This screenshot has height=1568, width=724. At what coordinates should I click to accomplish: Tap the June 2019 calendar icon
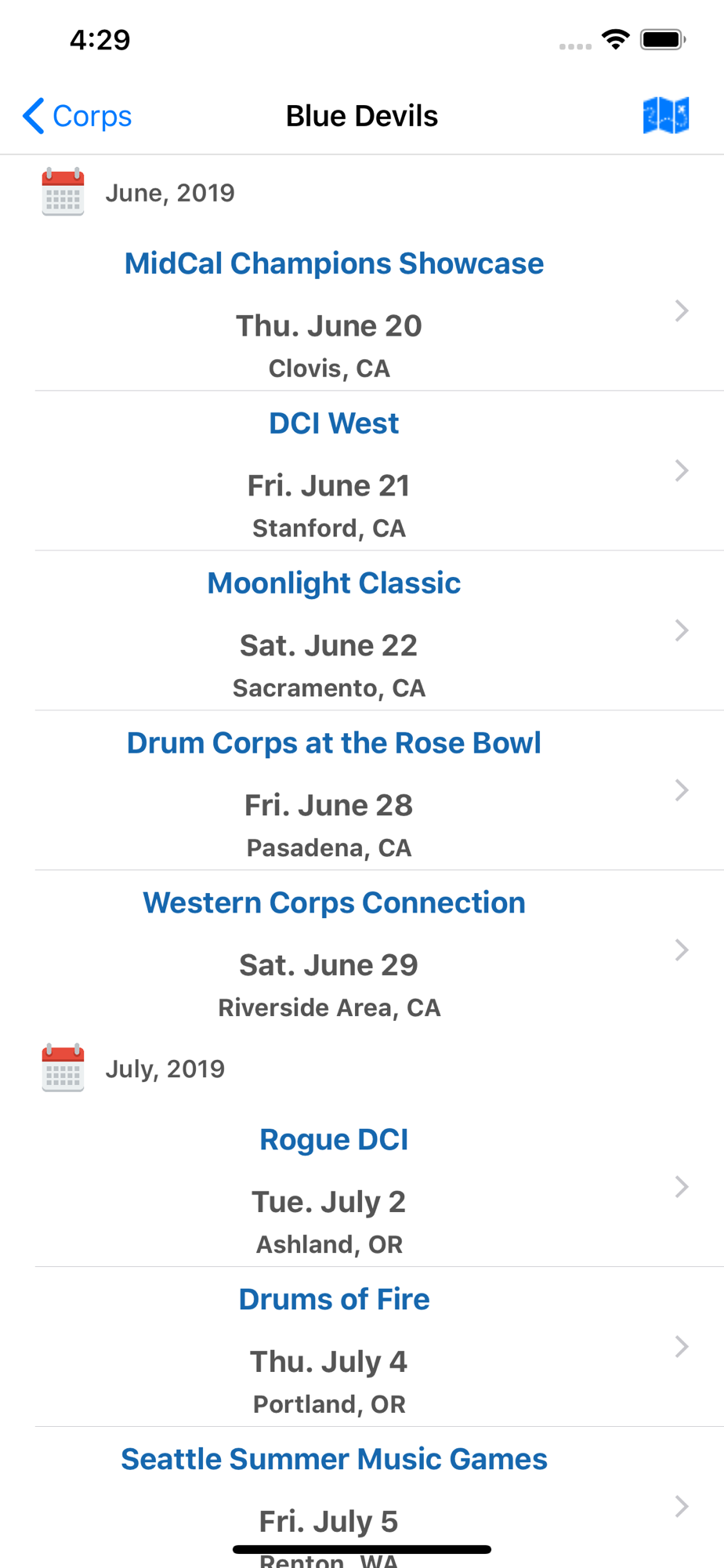pyautogui.click(x=63, y=192)
